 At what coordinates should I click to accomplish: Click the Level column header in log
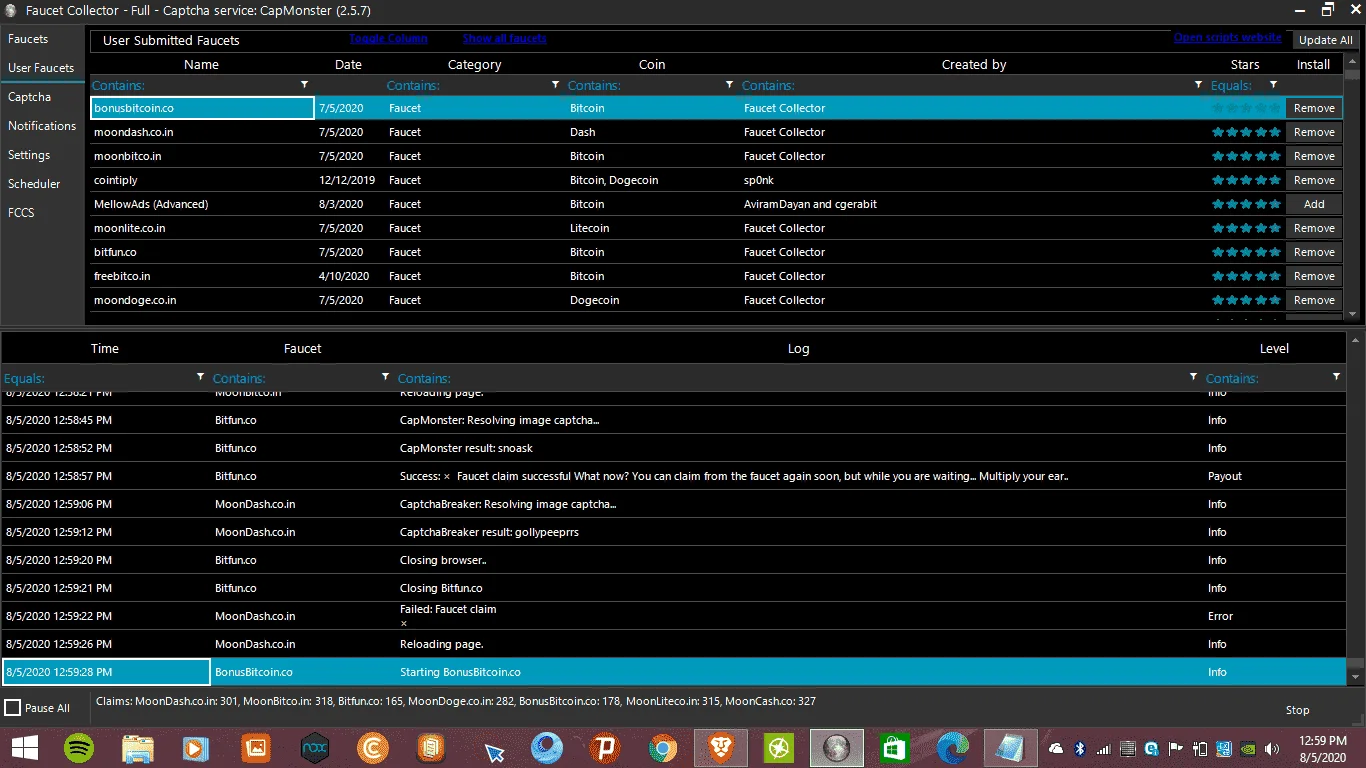click(x=1274, y=349)
